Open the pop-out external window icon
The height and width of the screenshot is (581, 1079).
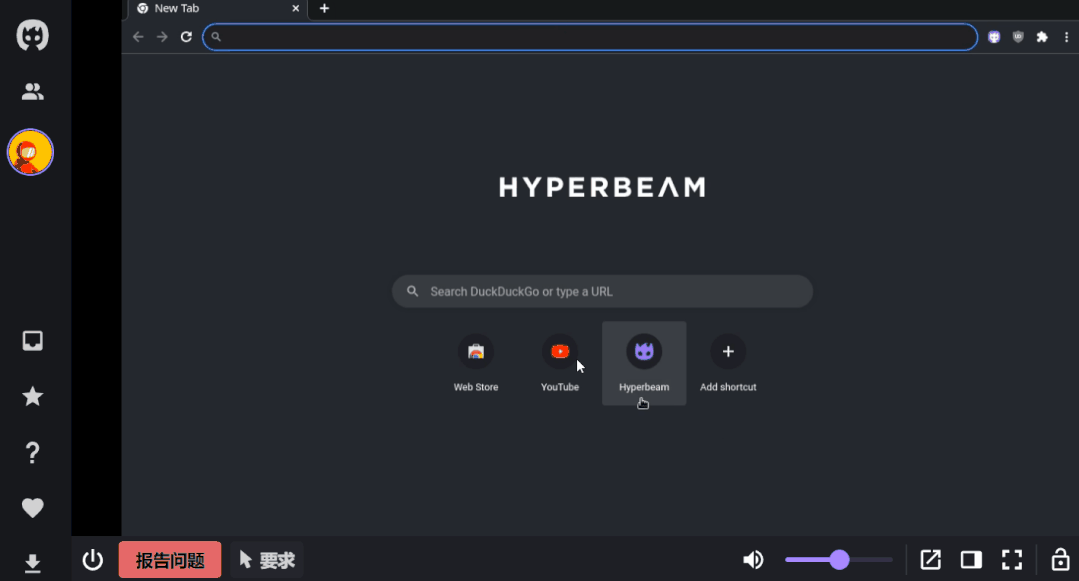click(x=930, y=560)
